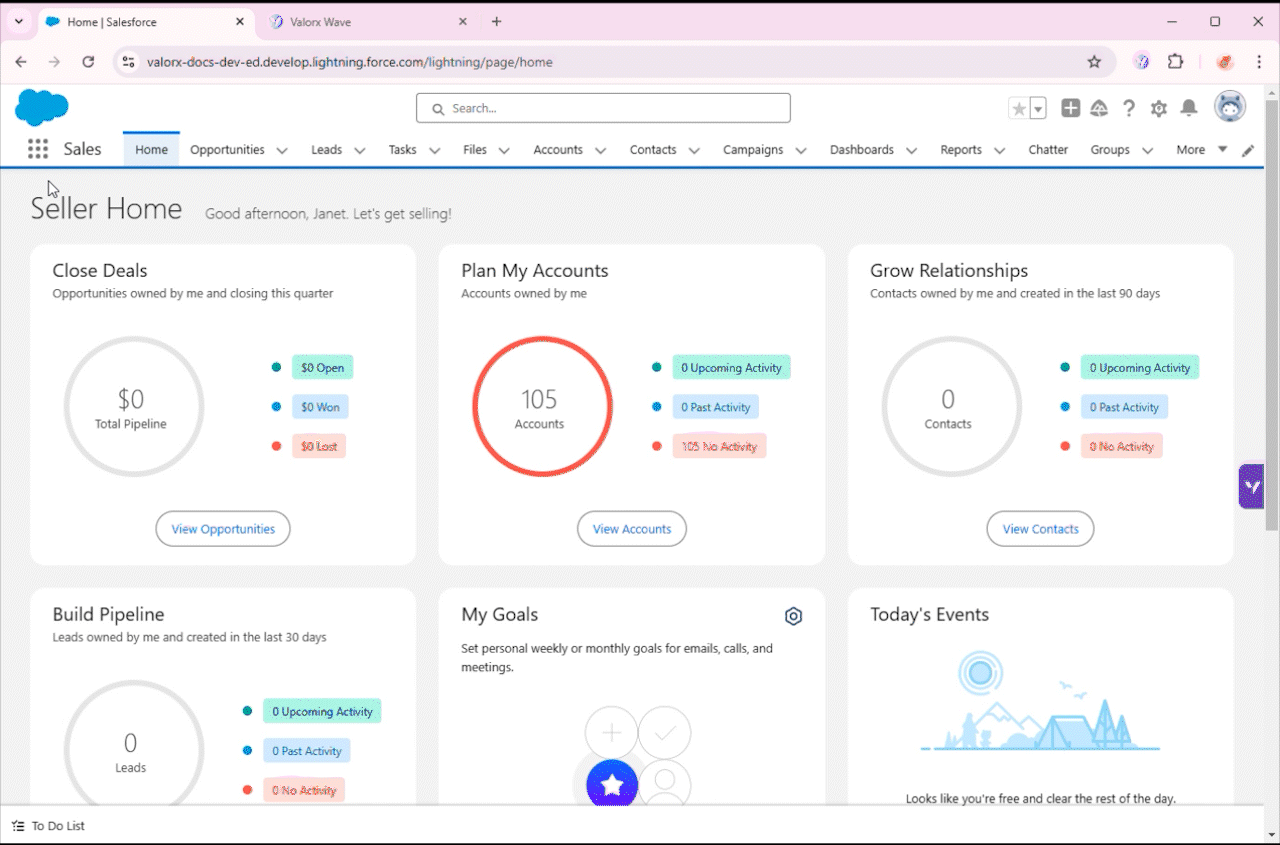Edit navigation bar with pencil icon

pos(1248,150)
